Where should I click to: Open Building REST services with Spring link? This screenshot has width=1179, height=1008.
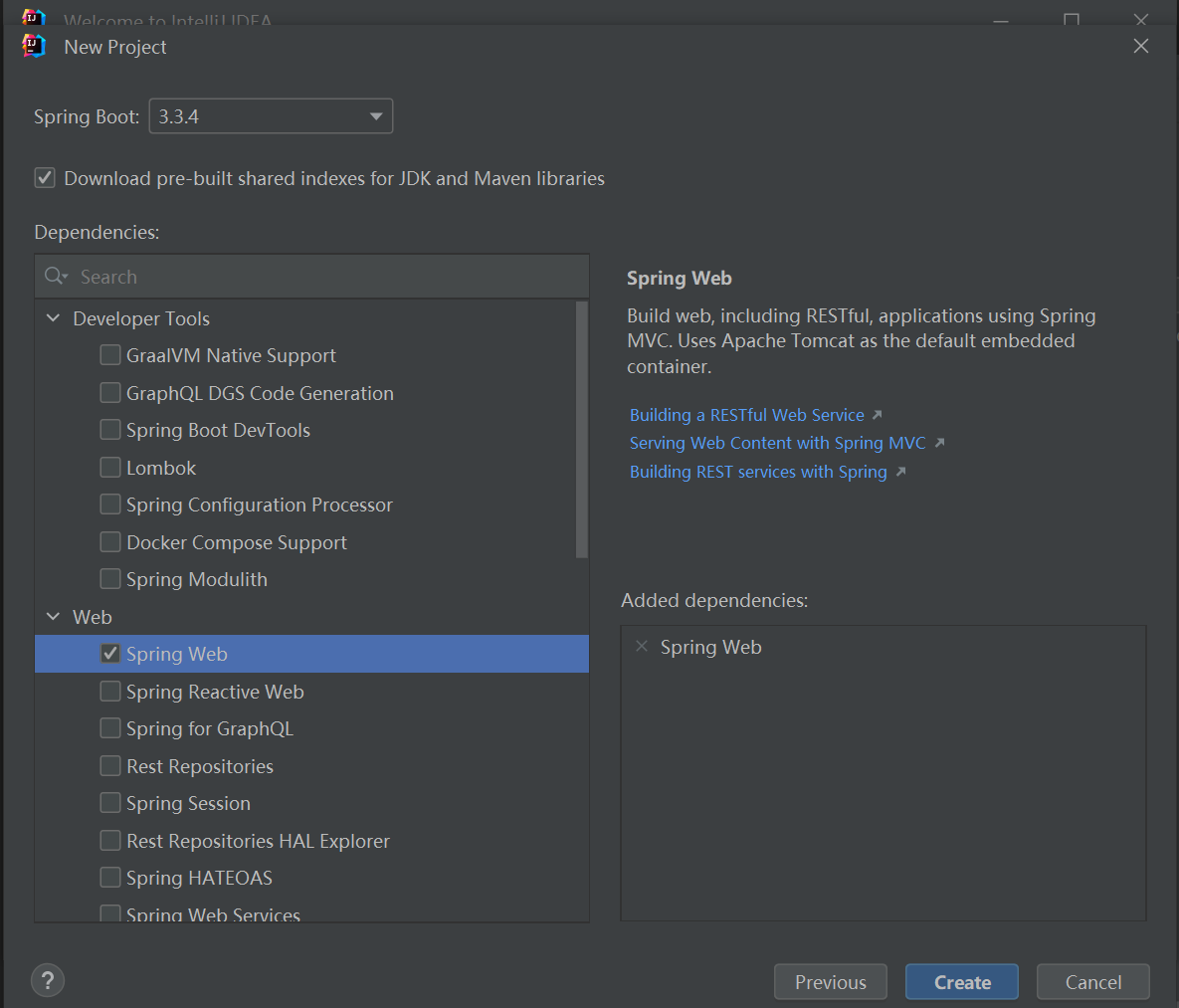pyautogui.click(x=758, y=472)
